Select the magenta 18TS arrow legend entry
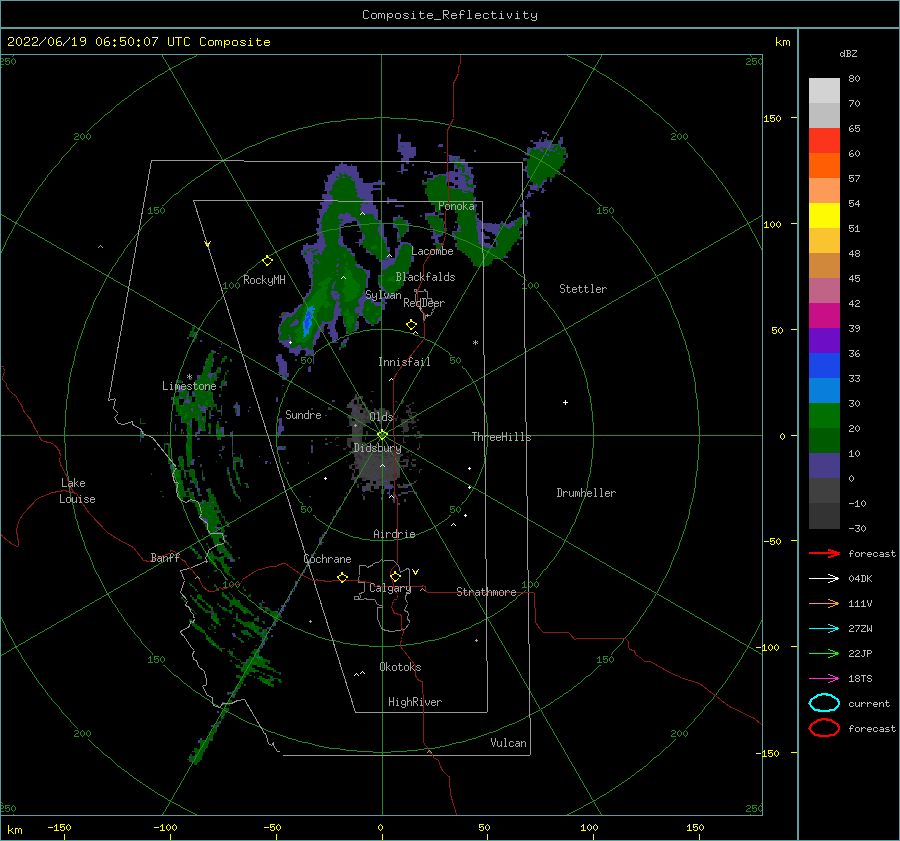This screenshot has width=900, height=841. click(824, 679)
